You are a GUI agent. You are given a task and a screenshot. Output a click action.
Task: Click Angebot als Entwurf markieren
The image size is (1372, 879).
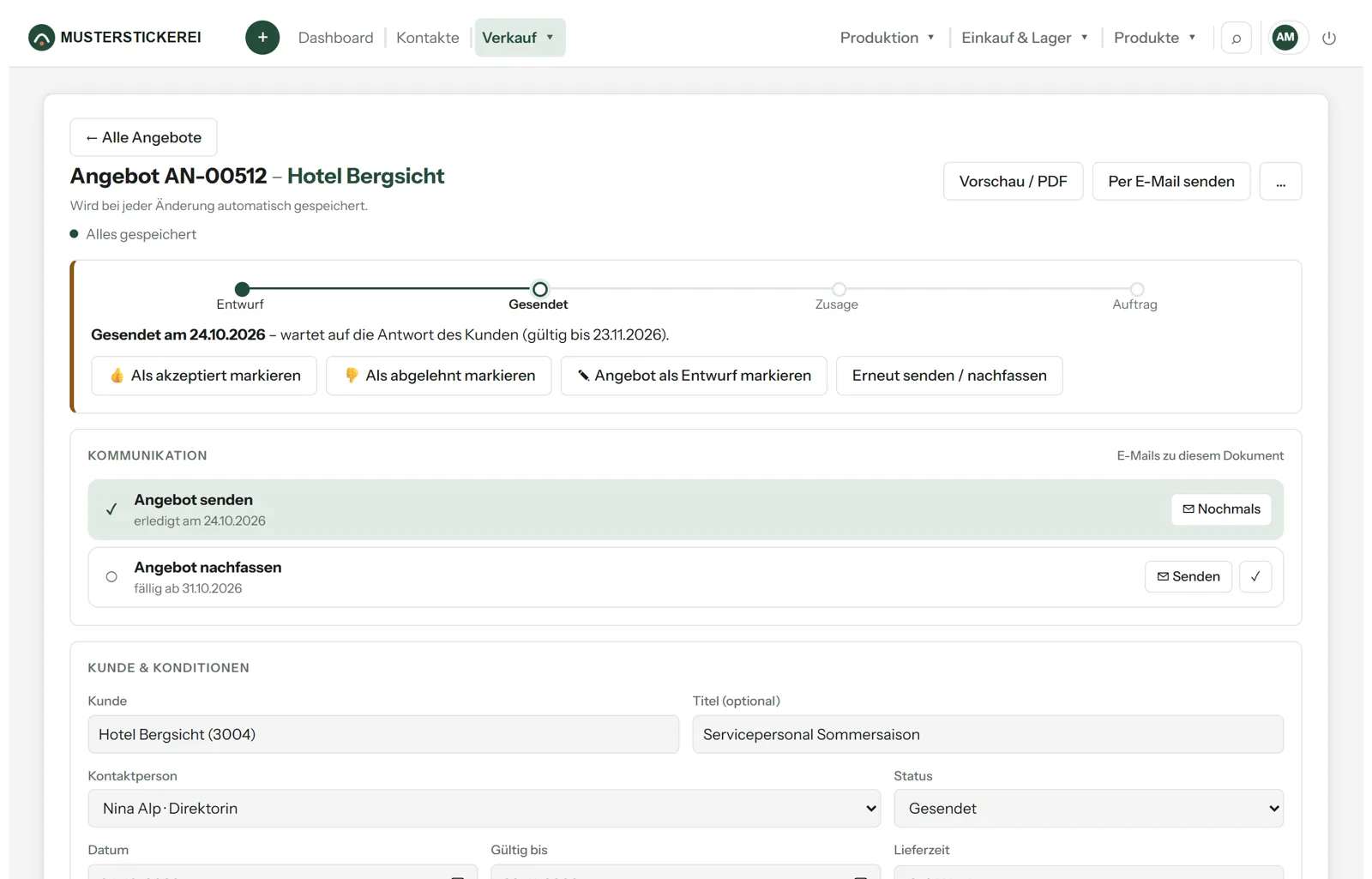(694, 376)
